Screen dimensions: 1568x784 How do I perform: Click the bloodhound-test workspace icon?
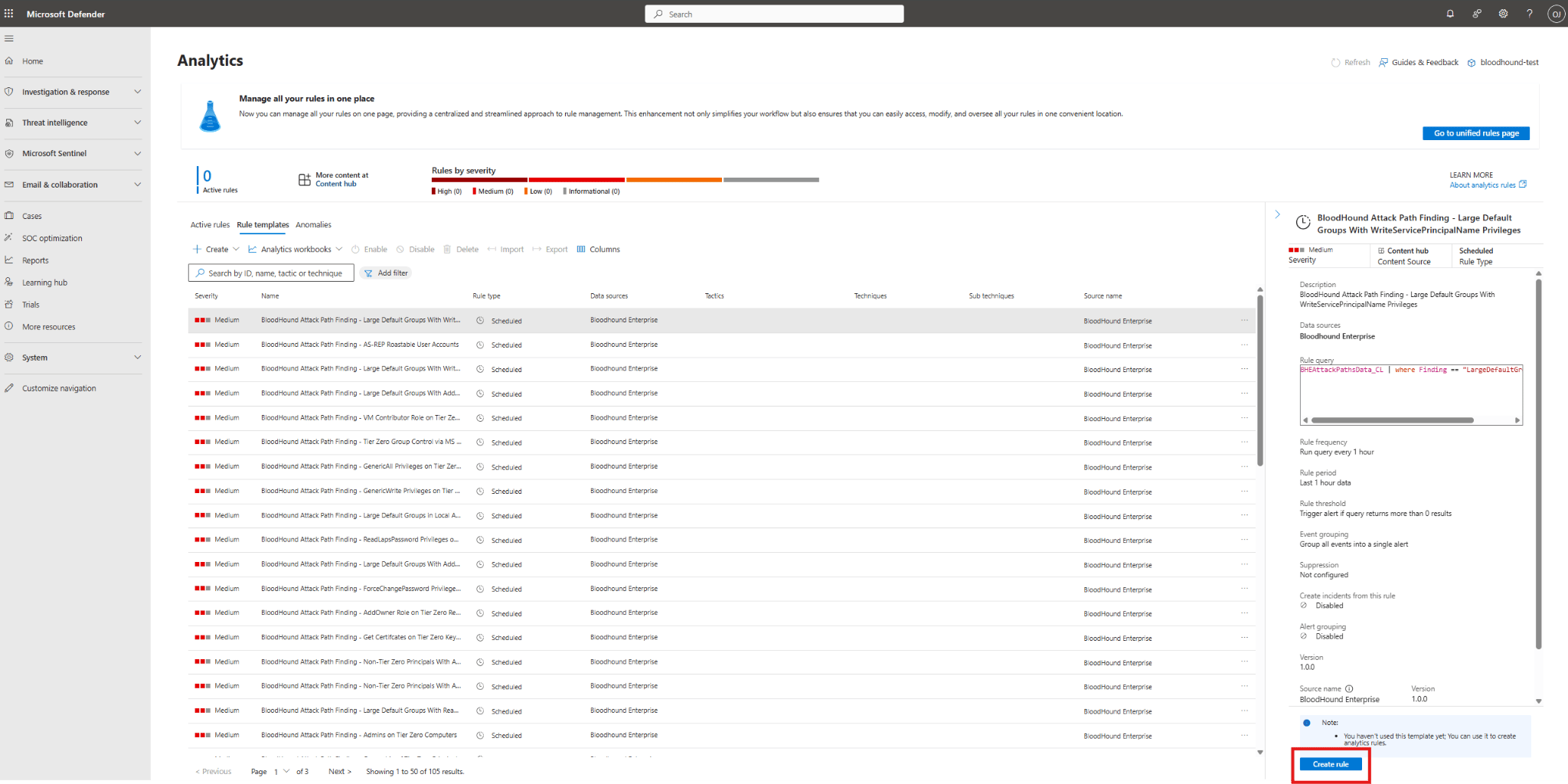(1472, 63)
